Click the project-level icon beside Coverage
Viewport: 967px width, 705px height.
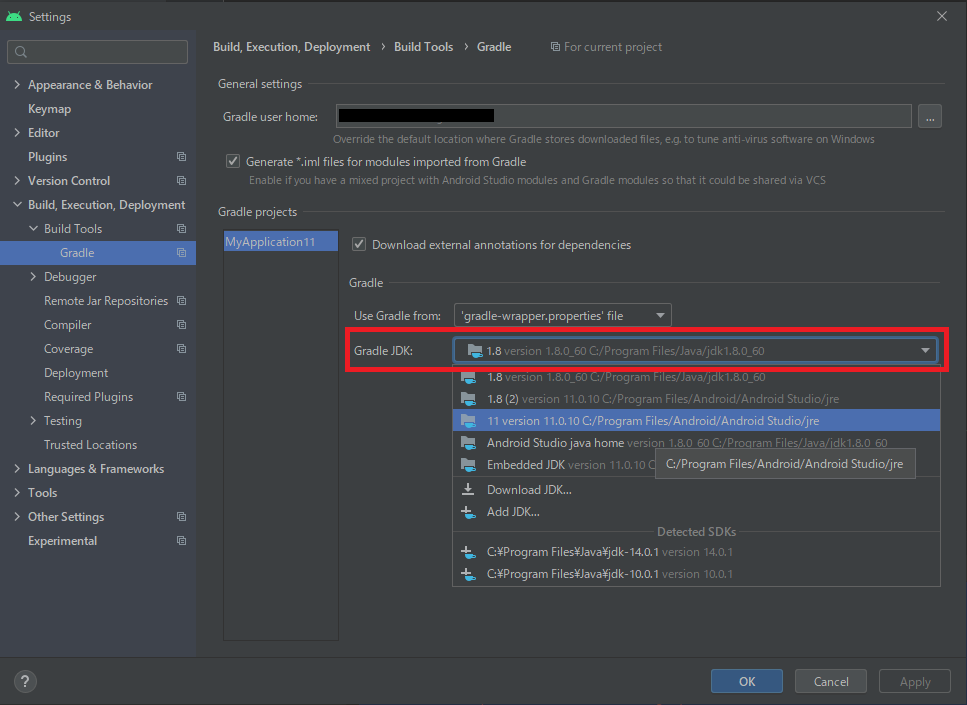(x=181, y=349)
